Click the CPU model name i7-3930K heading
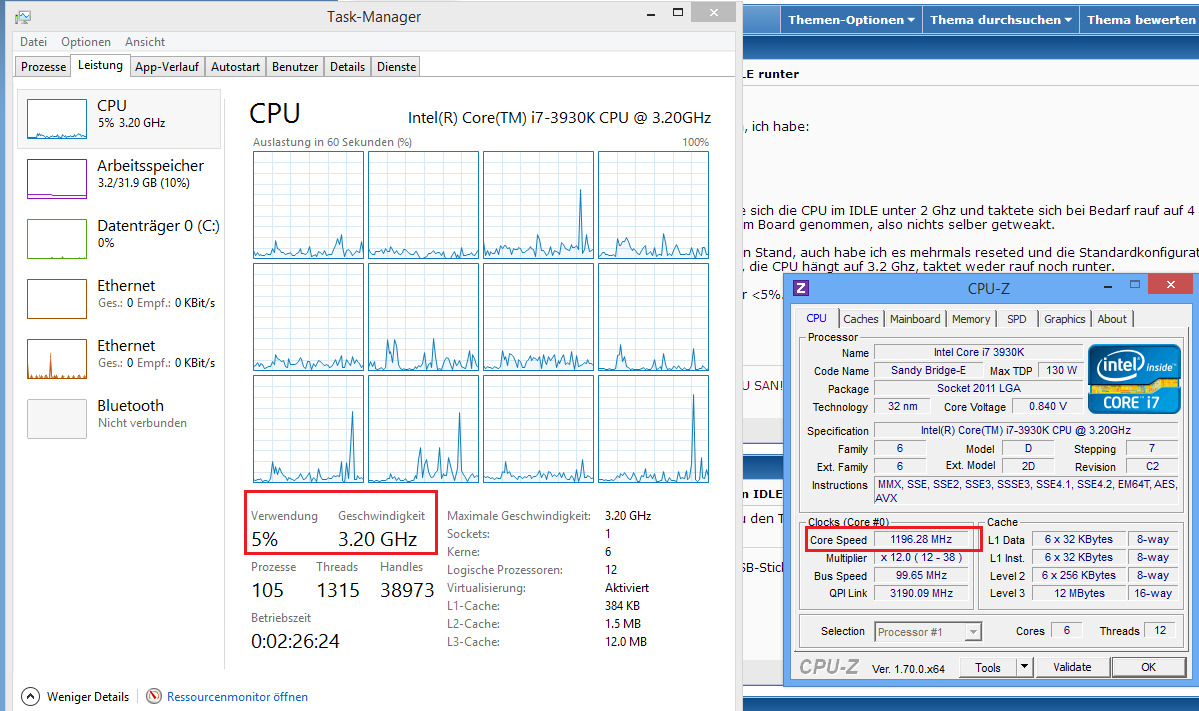This screenshot has width=1199, height=711. click(559, 118)
